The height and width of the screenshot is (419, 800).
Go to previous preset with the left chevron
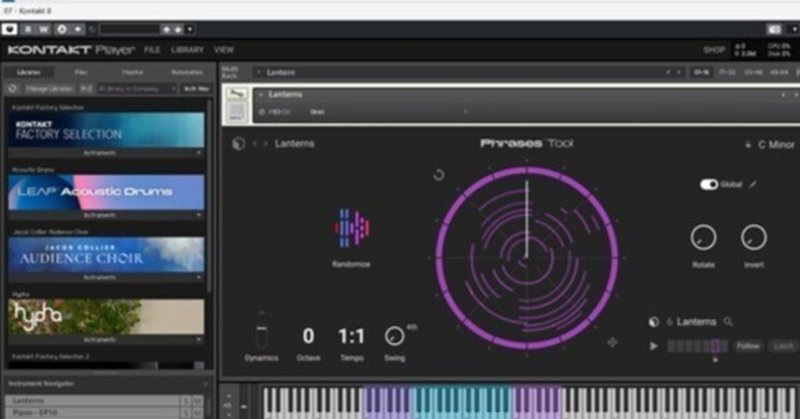point(255,144)
